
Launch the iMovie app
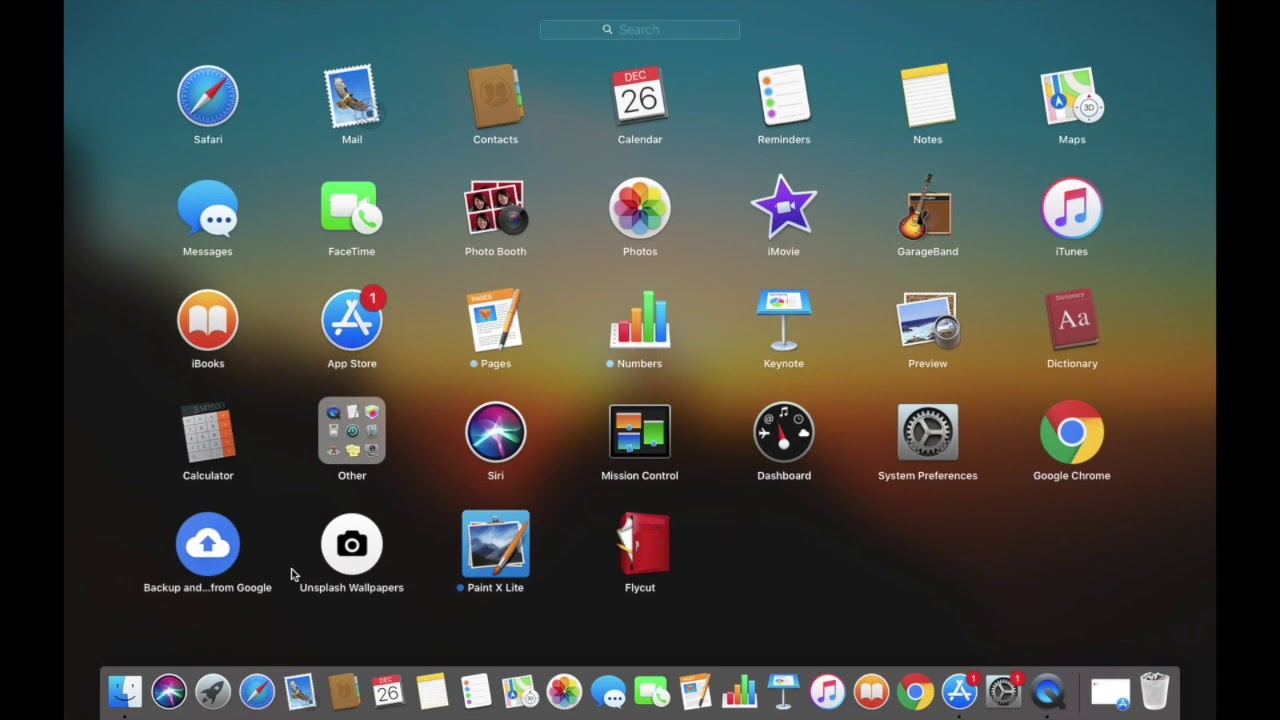pos(784,208)
